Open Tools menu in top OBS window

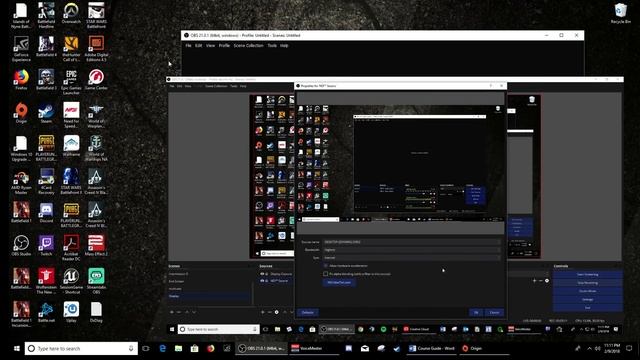pos(272,46)
